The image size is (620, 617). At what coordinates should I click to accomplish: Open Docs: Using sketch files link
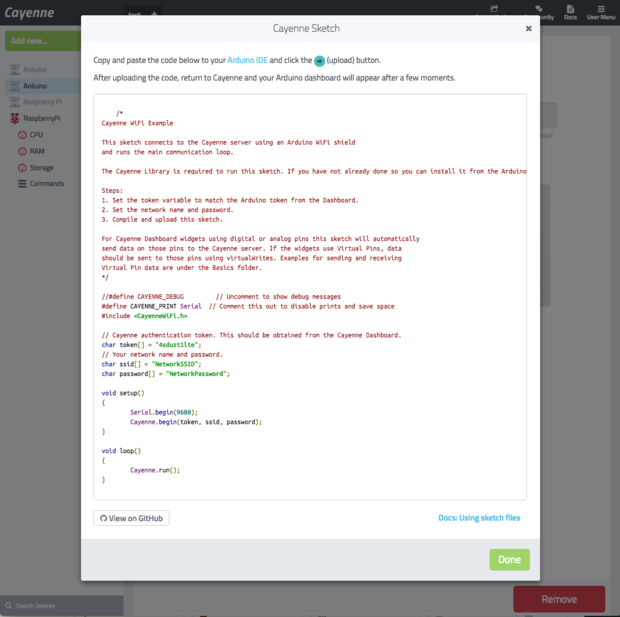click(479, 518)
